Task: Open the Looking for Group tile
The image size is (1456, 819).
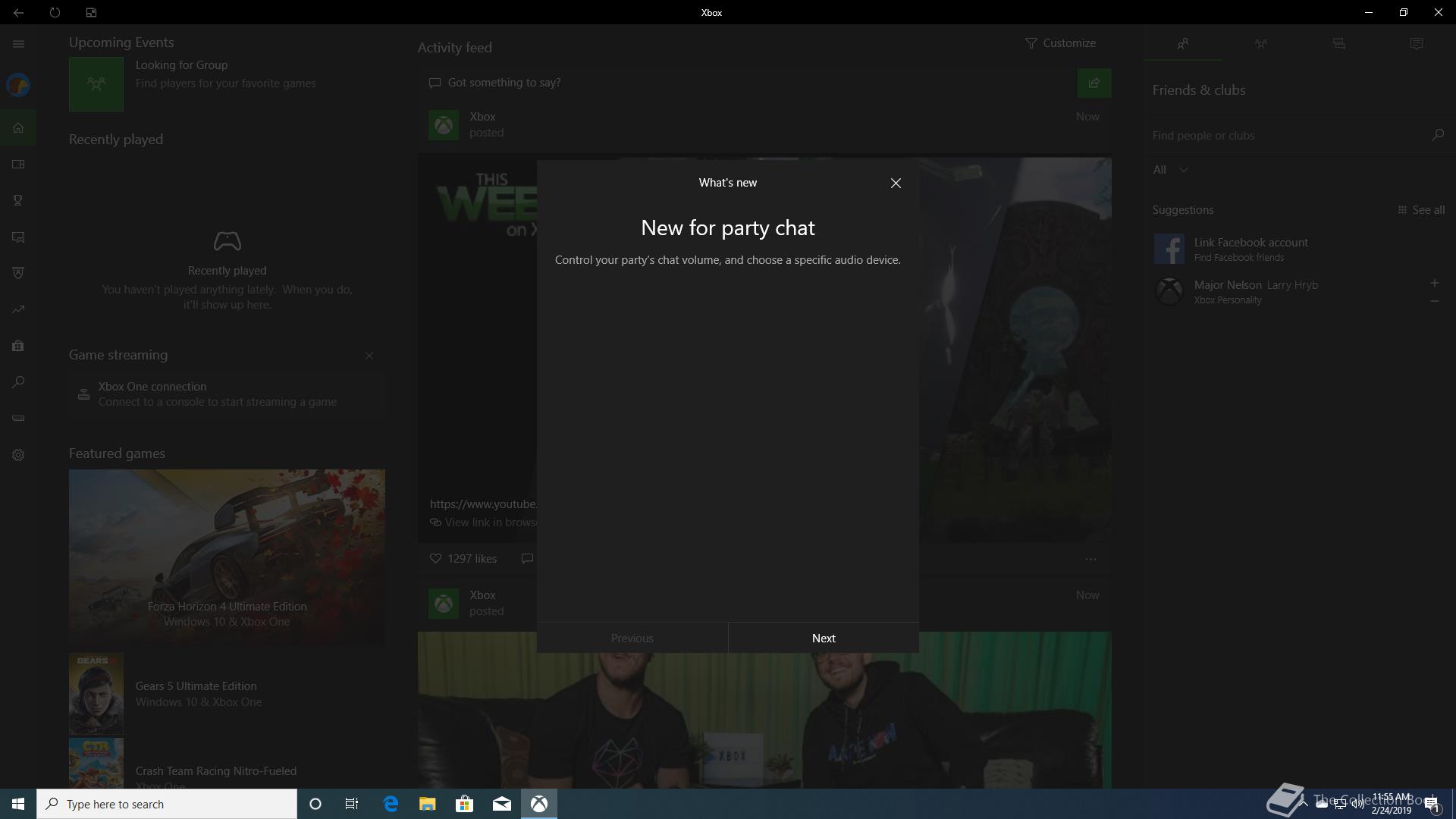Action: tap(227, 83)
